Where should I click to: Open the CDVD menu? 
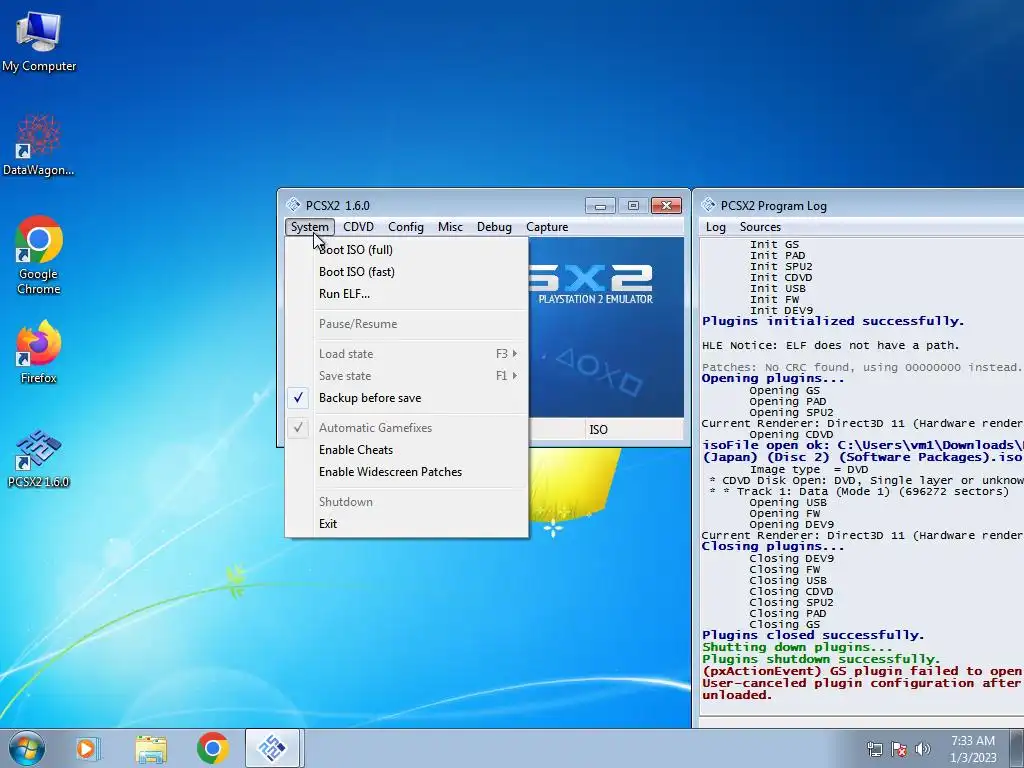click(359, 227)
